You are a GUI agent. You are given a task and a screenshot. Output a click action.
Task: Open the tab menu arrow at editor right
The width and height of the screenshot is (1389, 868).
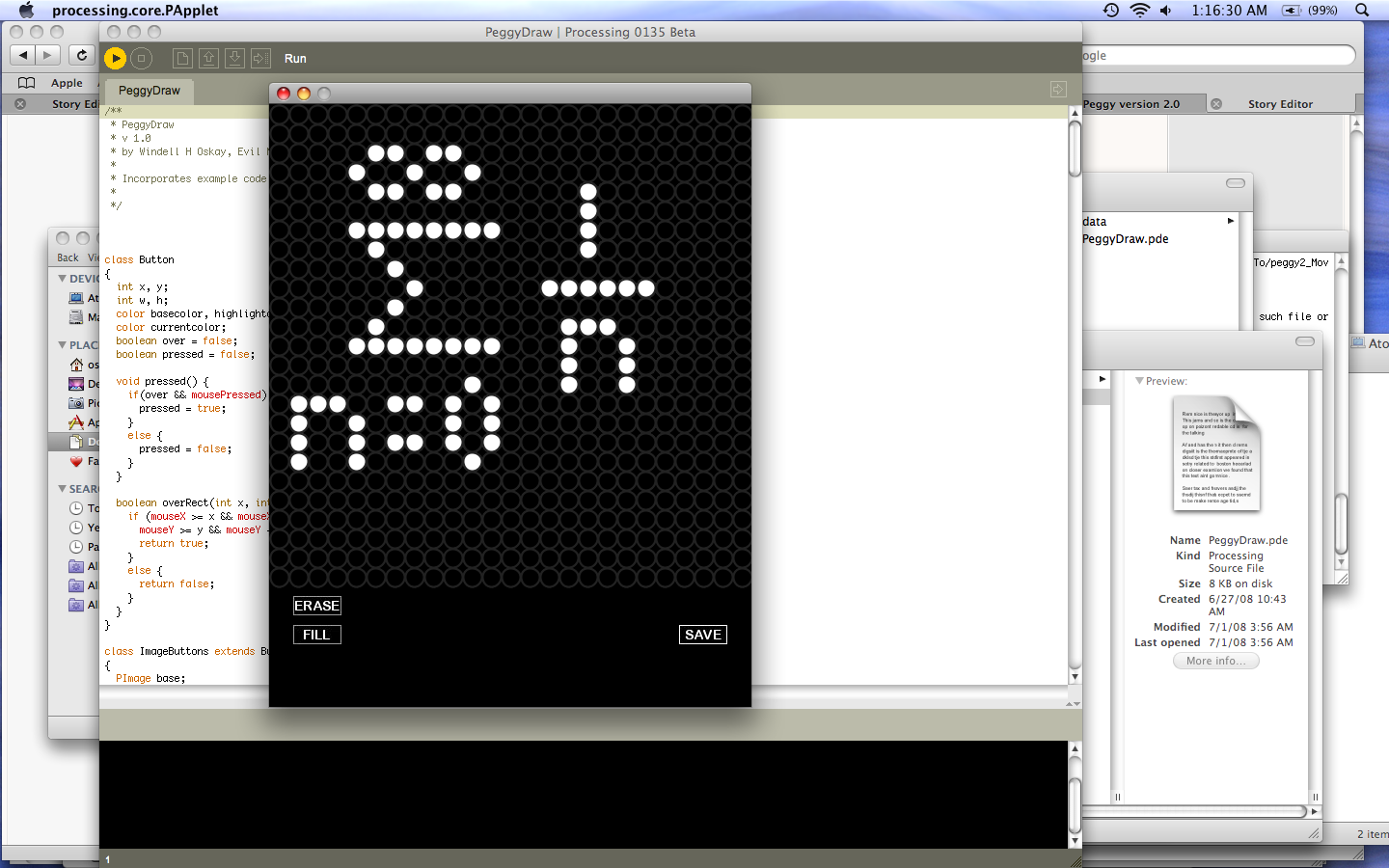point(1058,90)
